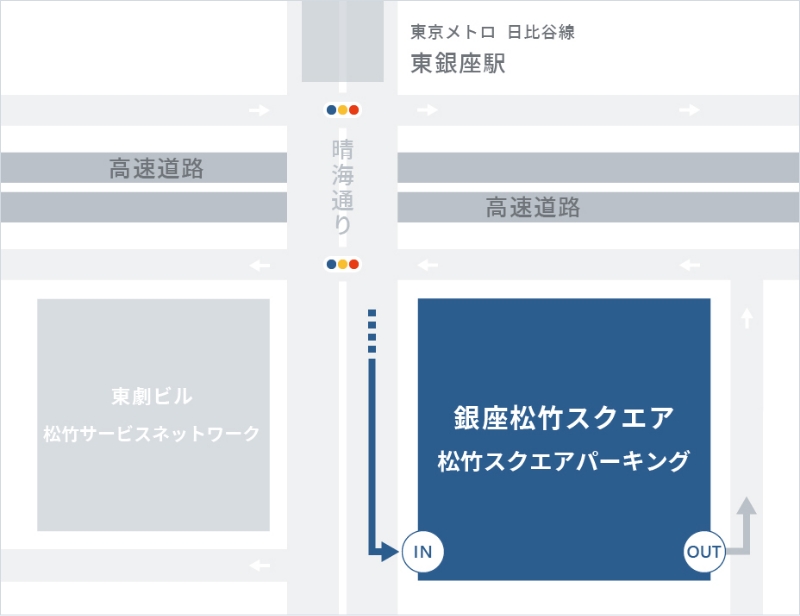Select the traffic light below the expressway
Image resolution: width=800 pixels, height=616 pixels.
[342, 265]
